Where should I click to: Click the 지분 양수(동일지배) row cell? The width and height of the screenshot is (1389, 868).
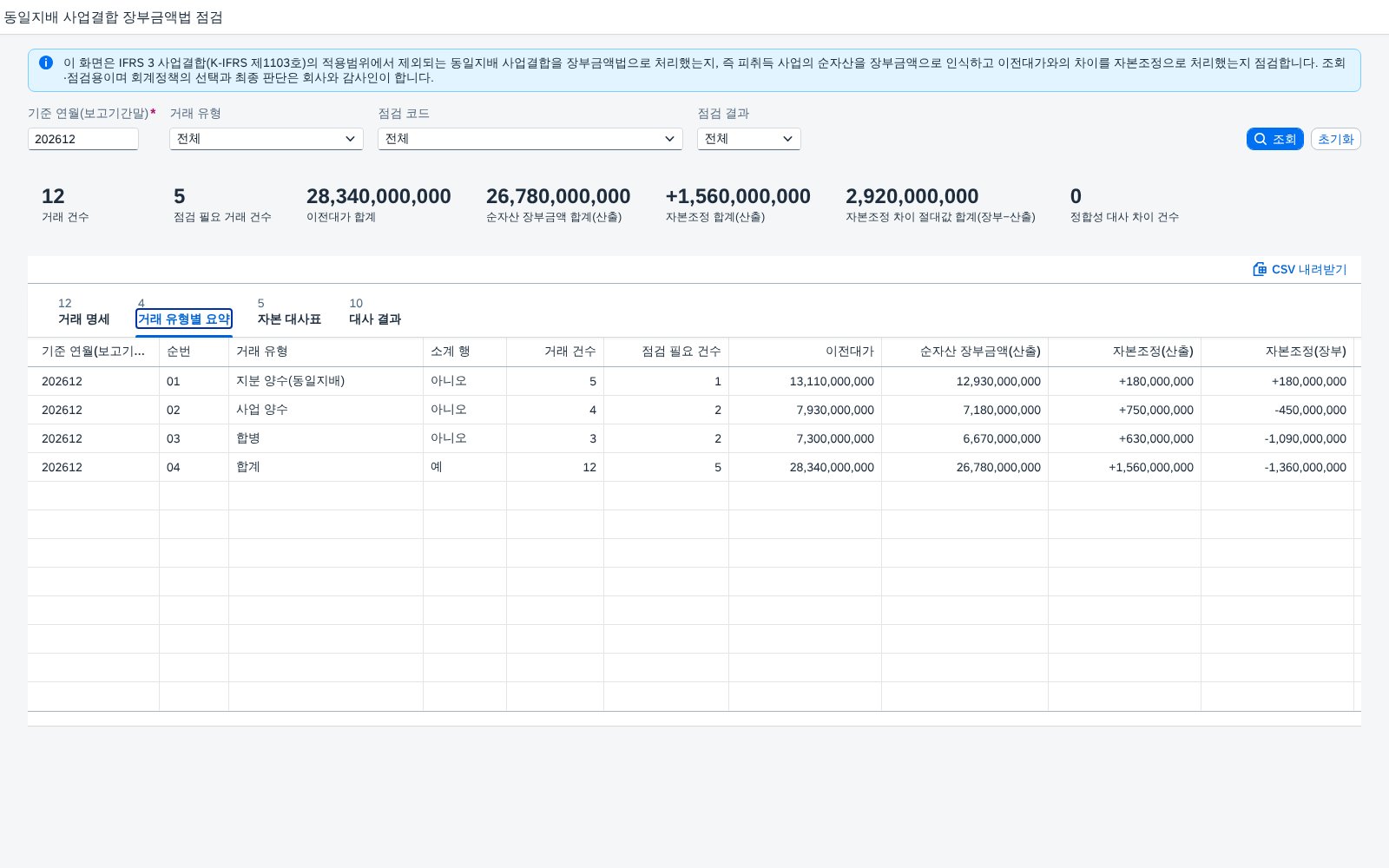[x=326, y=381]
